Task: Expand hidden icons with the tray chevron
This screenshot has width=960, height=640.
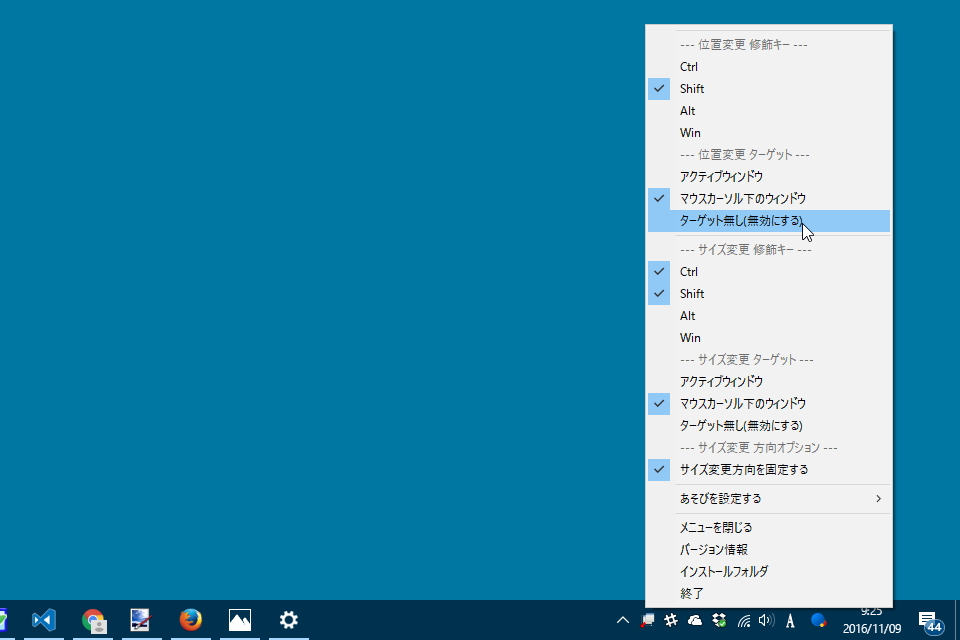Action: coord(622,620)
